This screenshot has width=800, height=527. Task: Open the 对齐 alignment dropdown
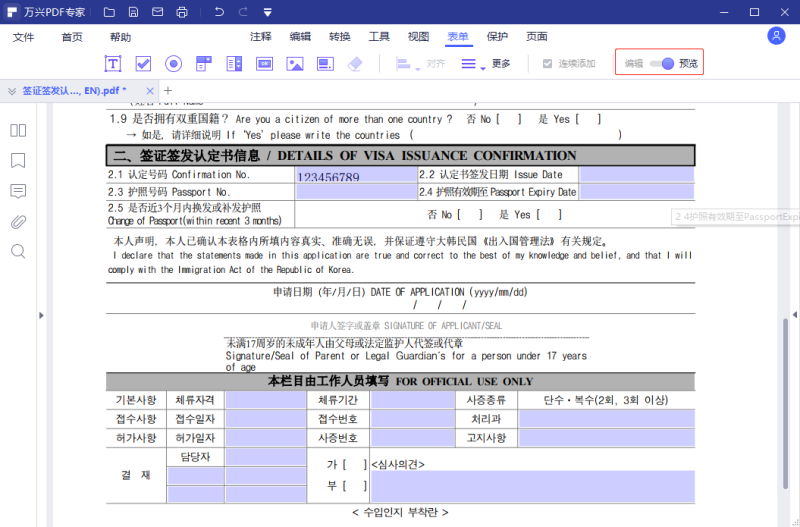point(420,64)
